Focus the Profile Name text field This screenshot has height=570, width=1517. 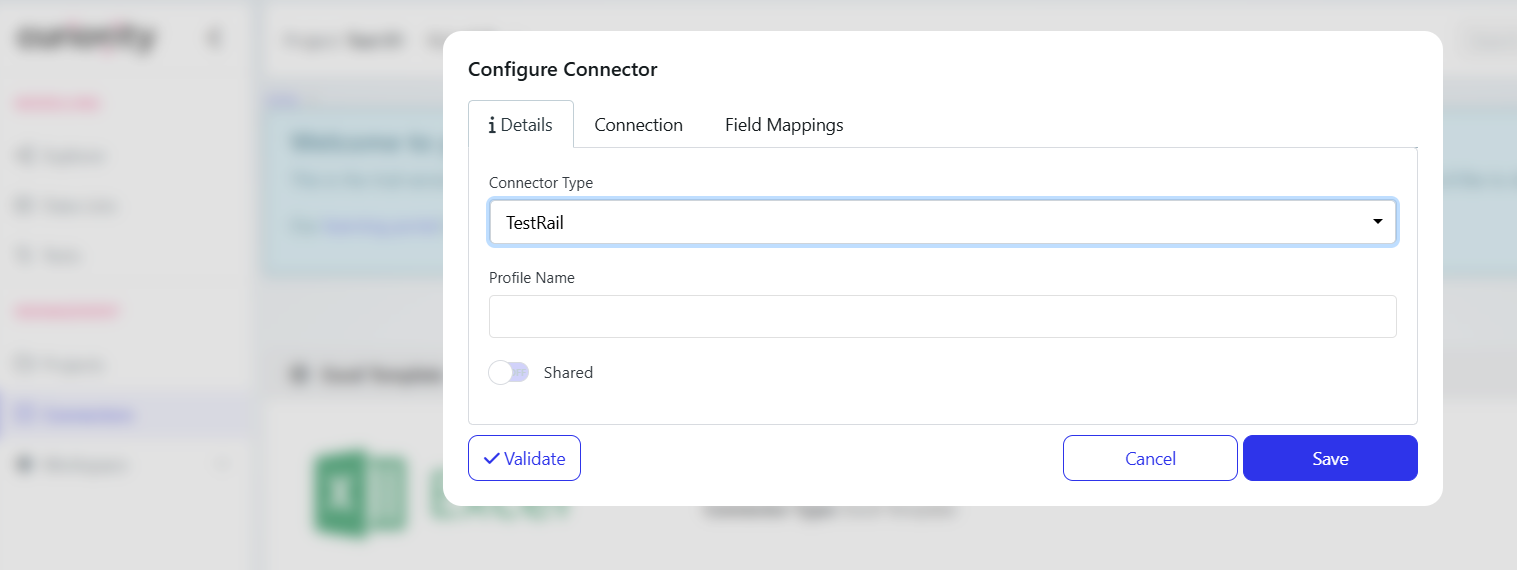click(x=942, y=316)
